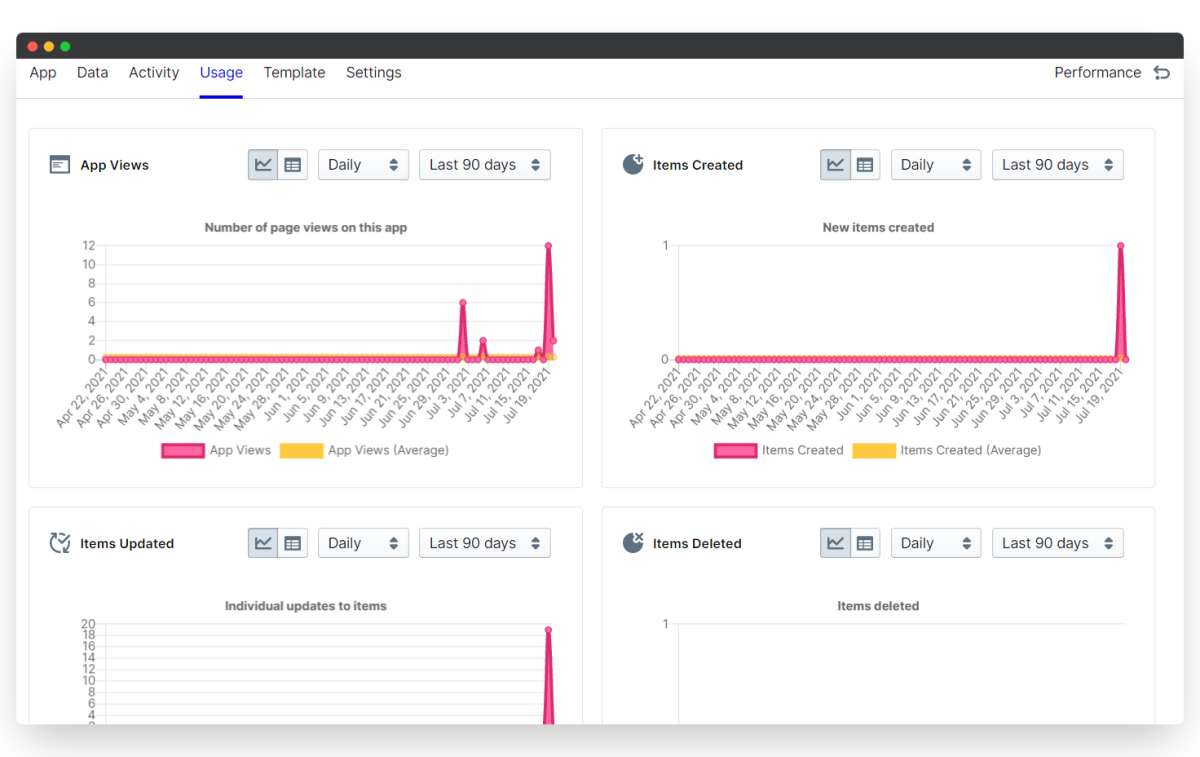Open App Views Daily interval dropdown
Screen dimensions: 1200x757
tap(363, 165)
